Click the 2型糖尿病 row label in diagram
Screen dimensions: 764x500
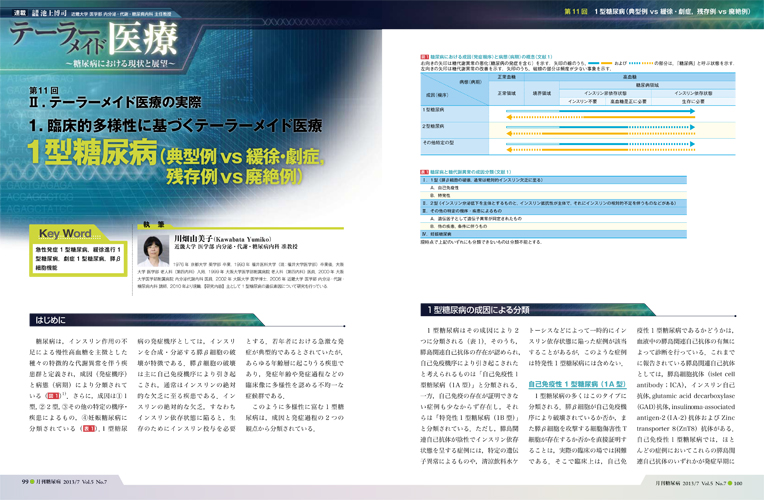pos(433,126)
